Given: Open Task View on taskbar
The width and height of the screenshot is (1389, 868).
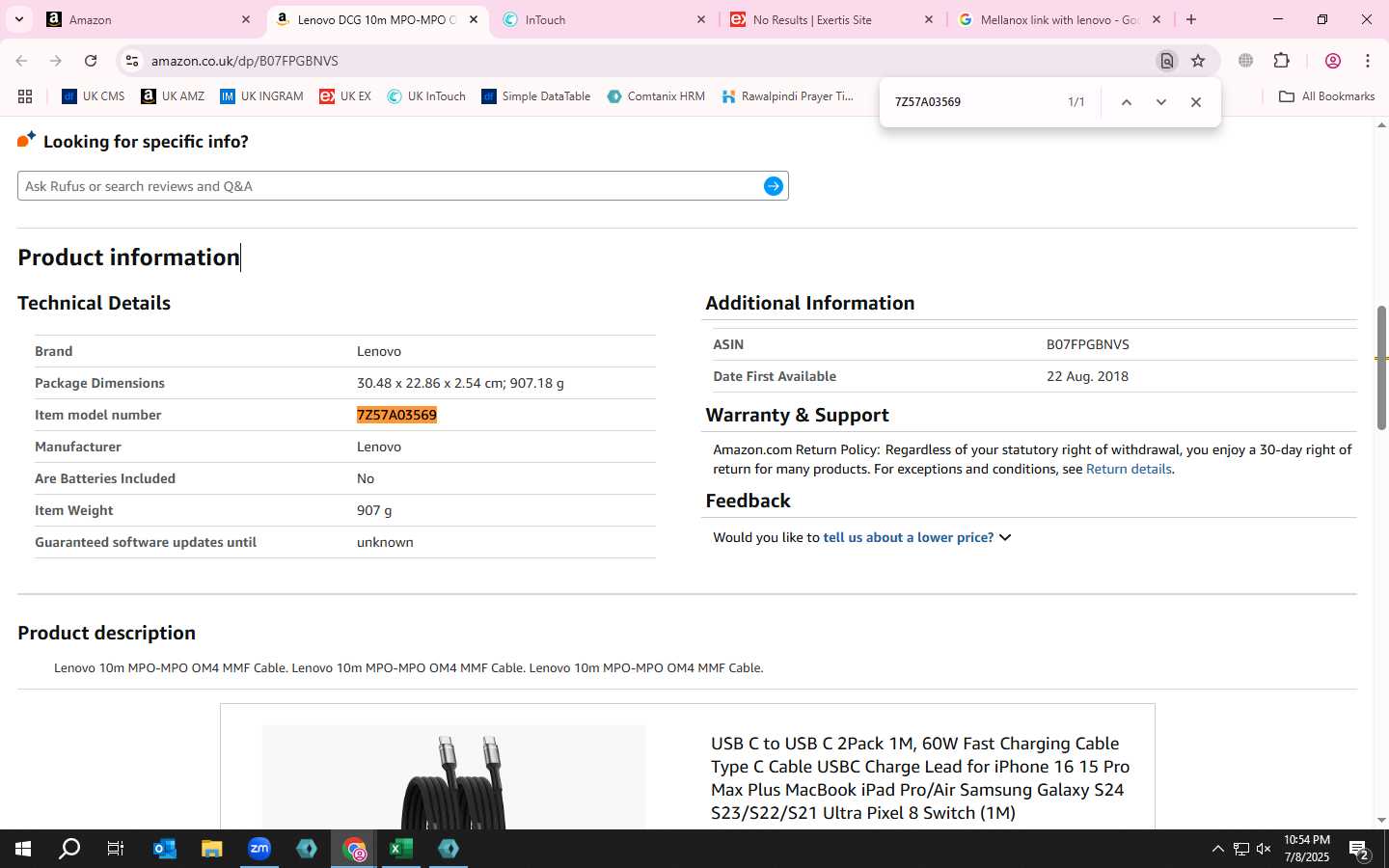Looking at the screenshot, I should pyautogui.click(x=116, y=849).
